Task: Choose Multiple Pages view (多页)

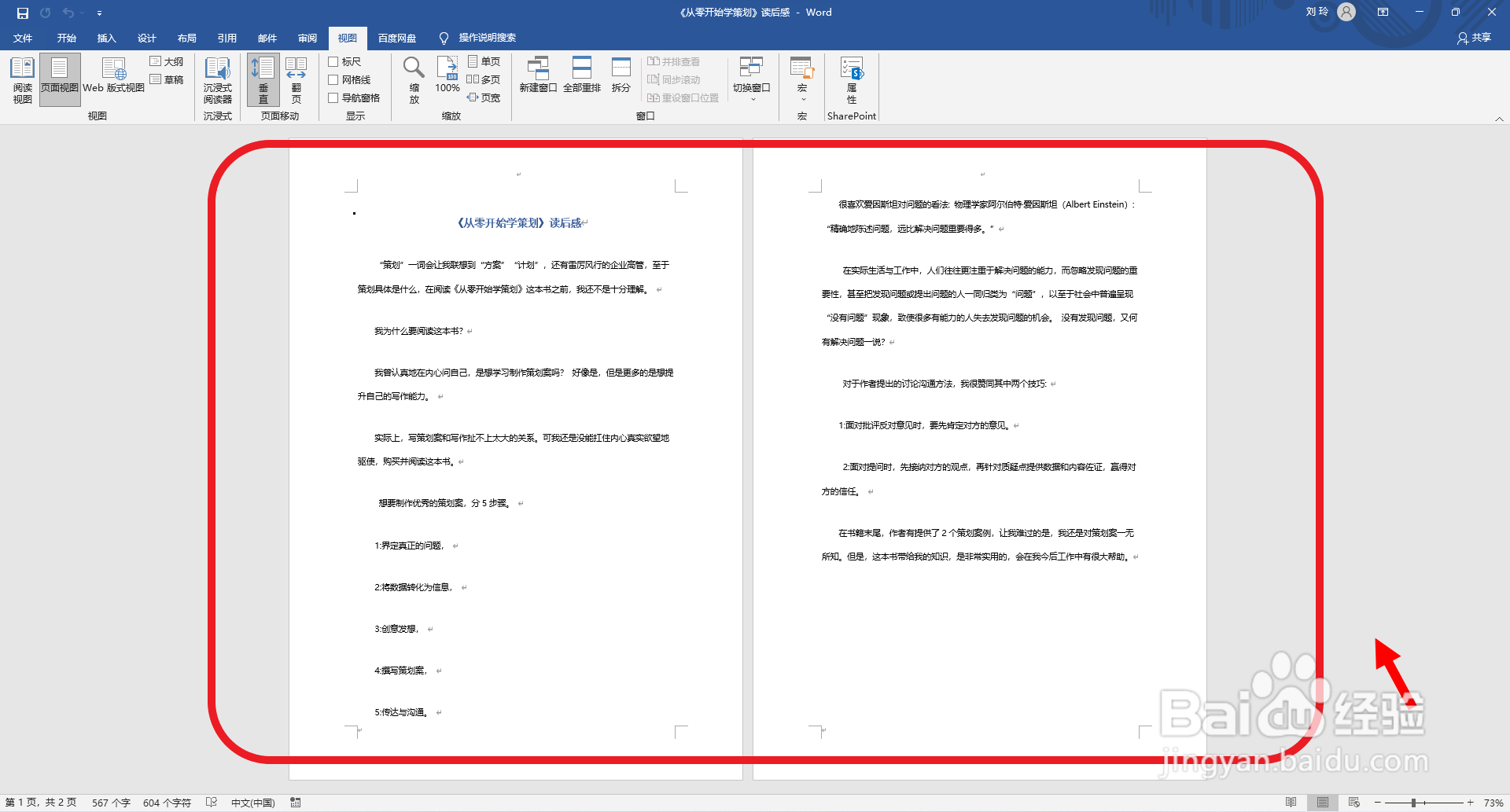Action: [x=484, y=79]
